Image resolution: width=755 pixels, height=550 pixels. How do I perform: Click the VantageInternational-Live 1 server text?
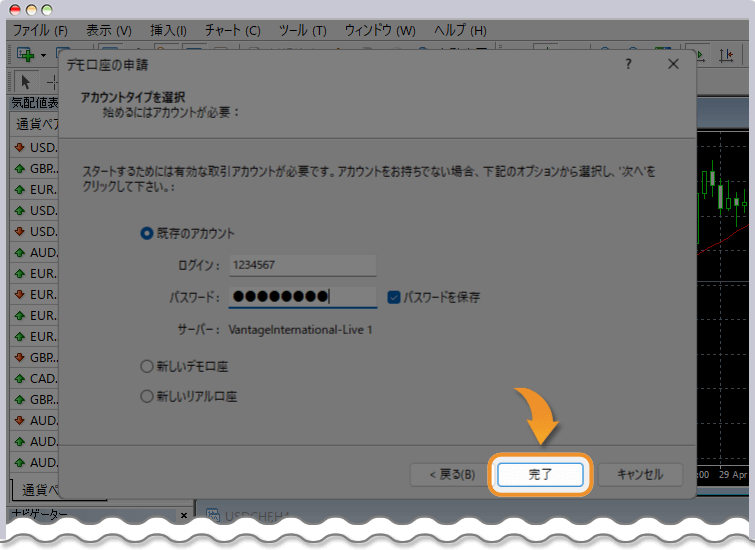300,330
